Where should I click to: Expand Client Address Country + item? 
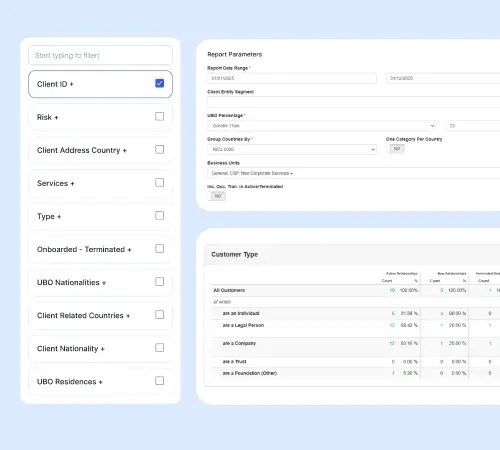click(x=100, y=150)
